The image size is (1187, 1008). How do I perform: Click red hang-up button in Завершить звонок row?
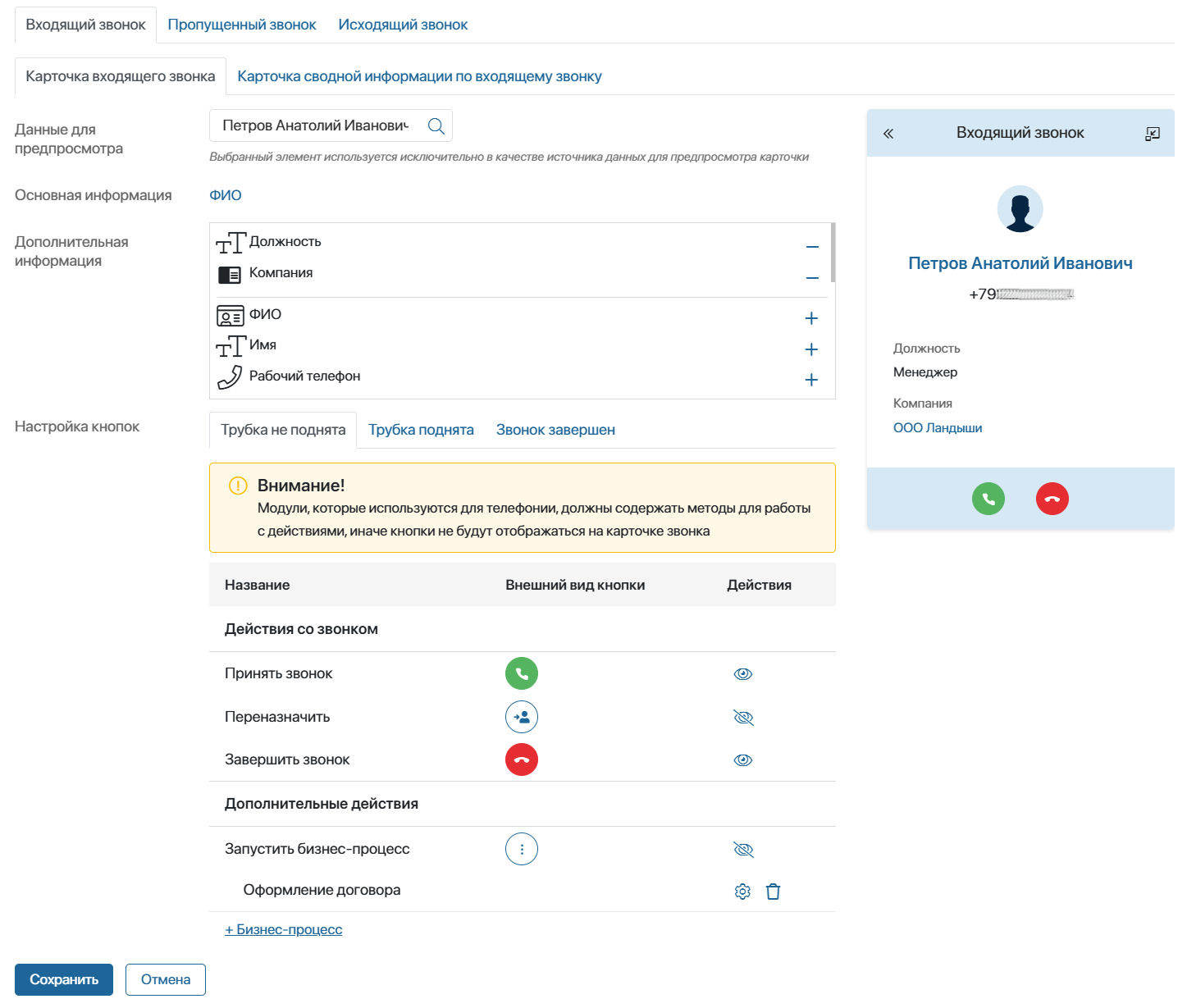point(522,759)
